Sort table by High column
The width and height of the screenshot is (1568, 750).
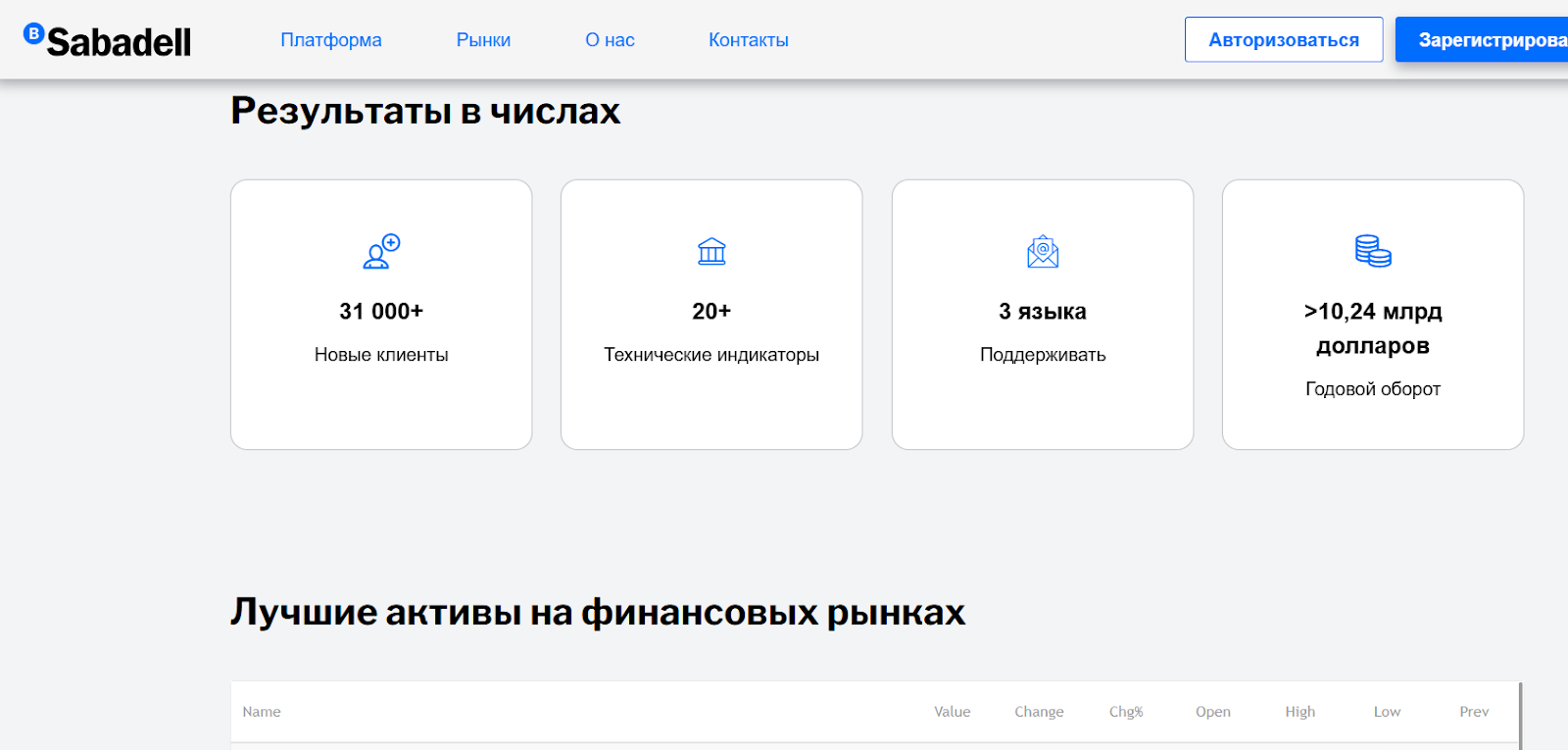(1299, 712)
